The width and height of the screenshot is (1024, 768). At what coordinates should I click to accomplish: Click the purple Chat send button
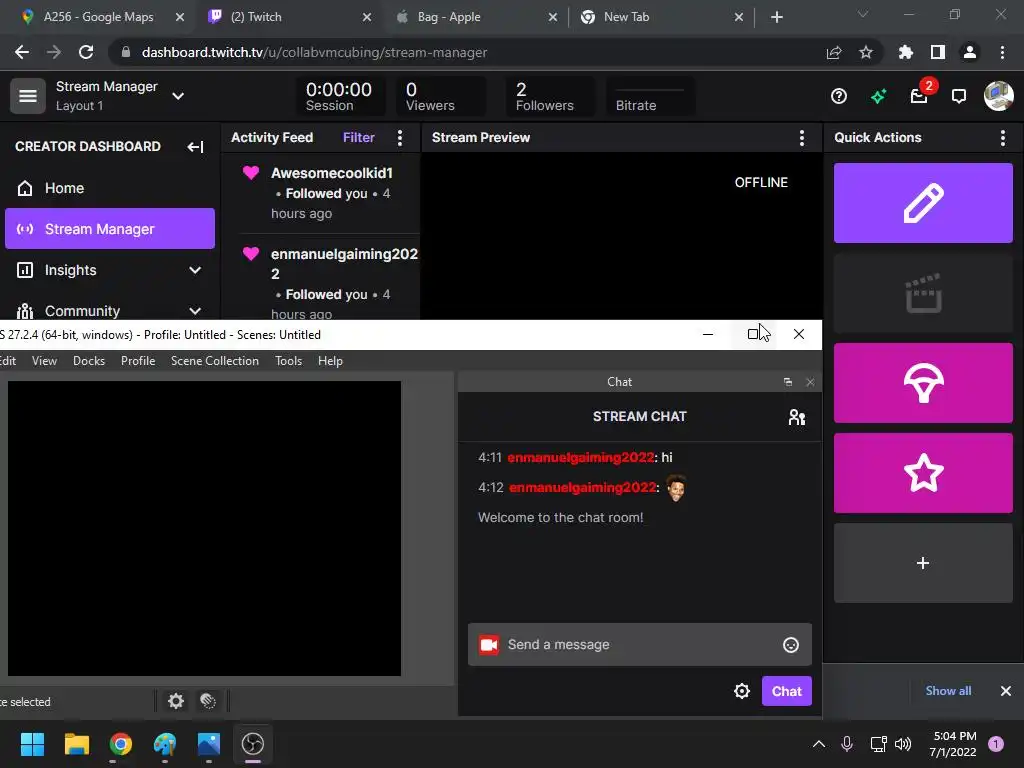pos(786,691)
